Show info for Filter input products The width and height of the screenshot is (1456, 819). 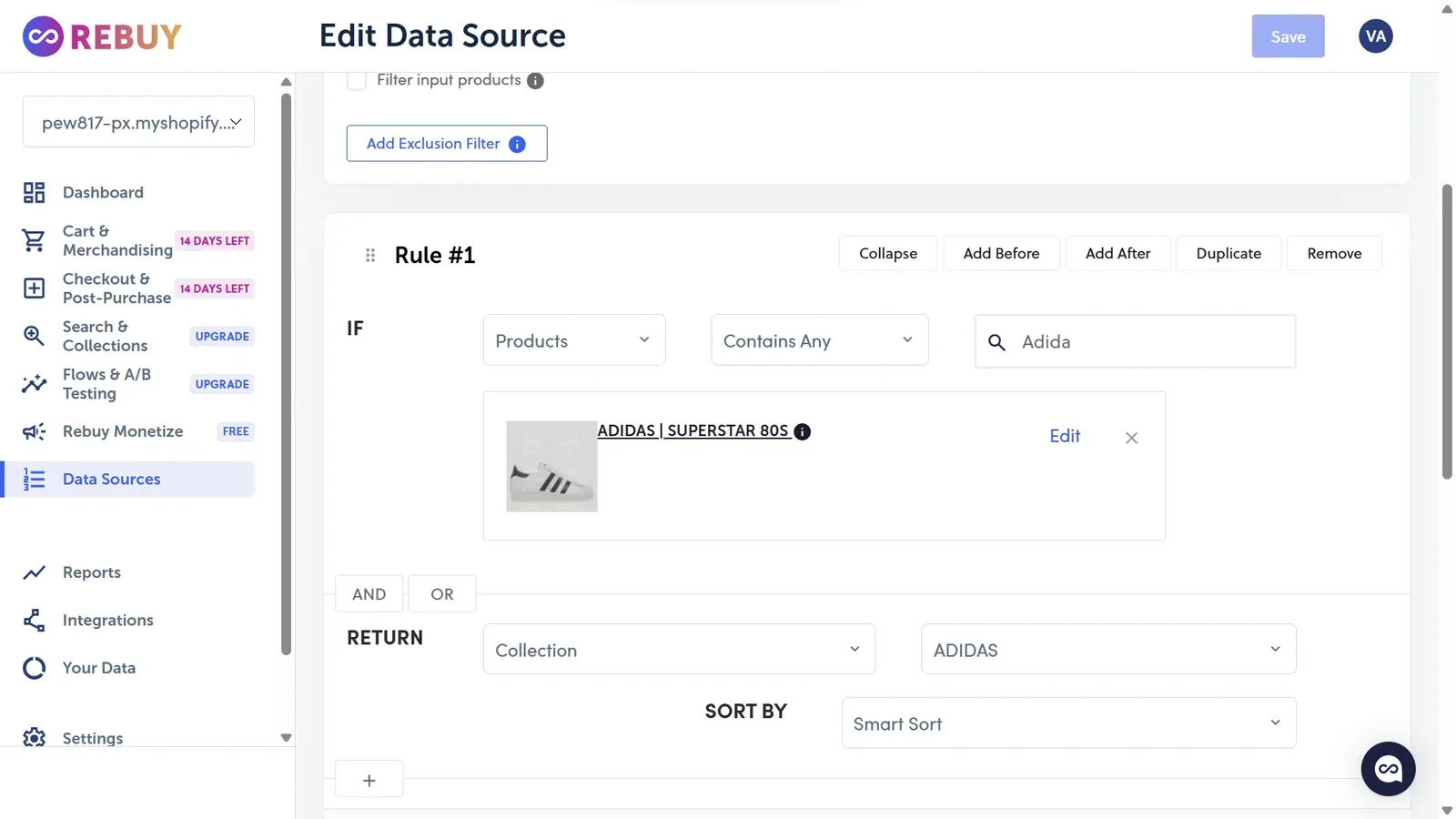coord(535,81)
